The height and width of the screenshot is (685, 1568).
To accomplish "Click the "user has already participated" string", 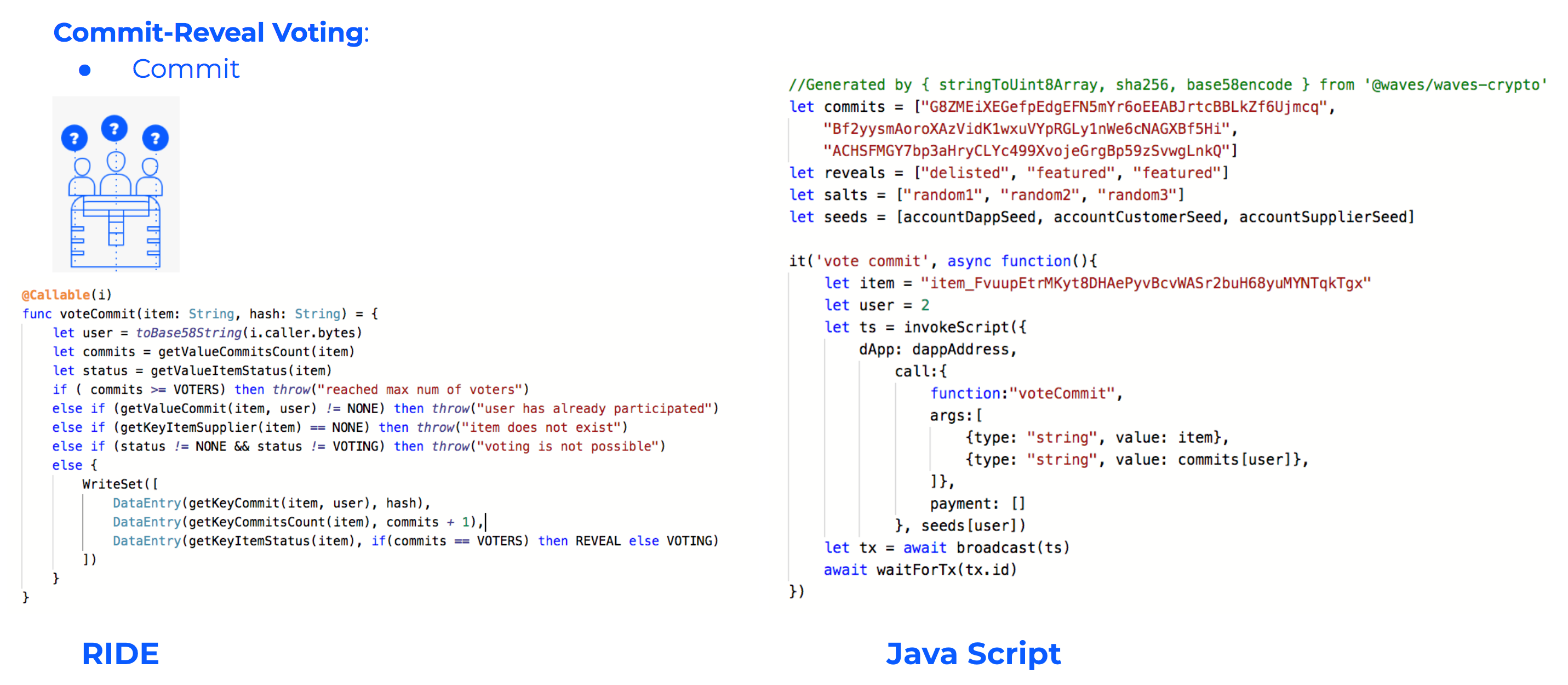I will coord(593,408).
